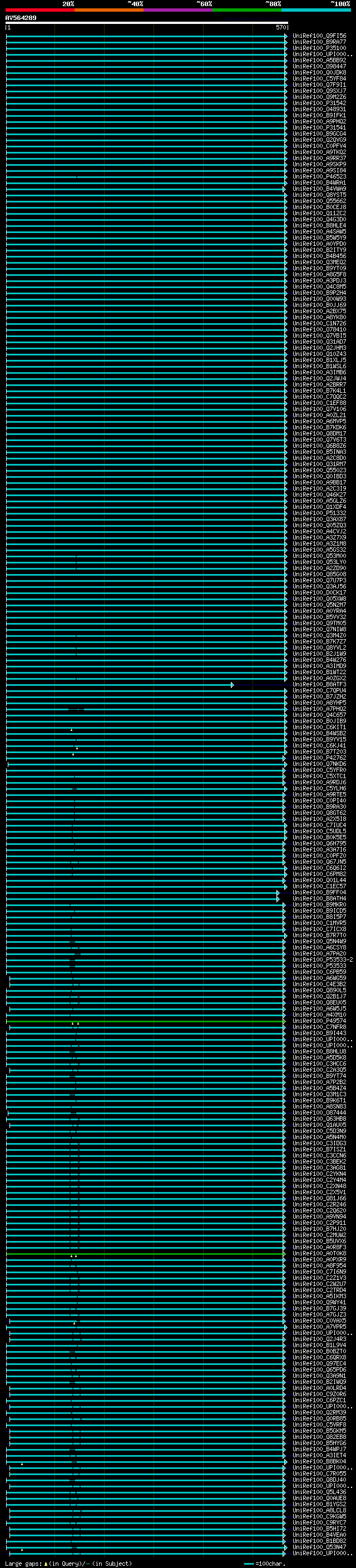Select hit label UniRef100_P42762
Viewport: 356px width, 1568px height.
[x=319, y=758]
